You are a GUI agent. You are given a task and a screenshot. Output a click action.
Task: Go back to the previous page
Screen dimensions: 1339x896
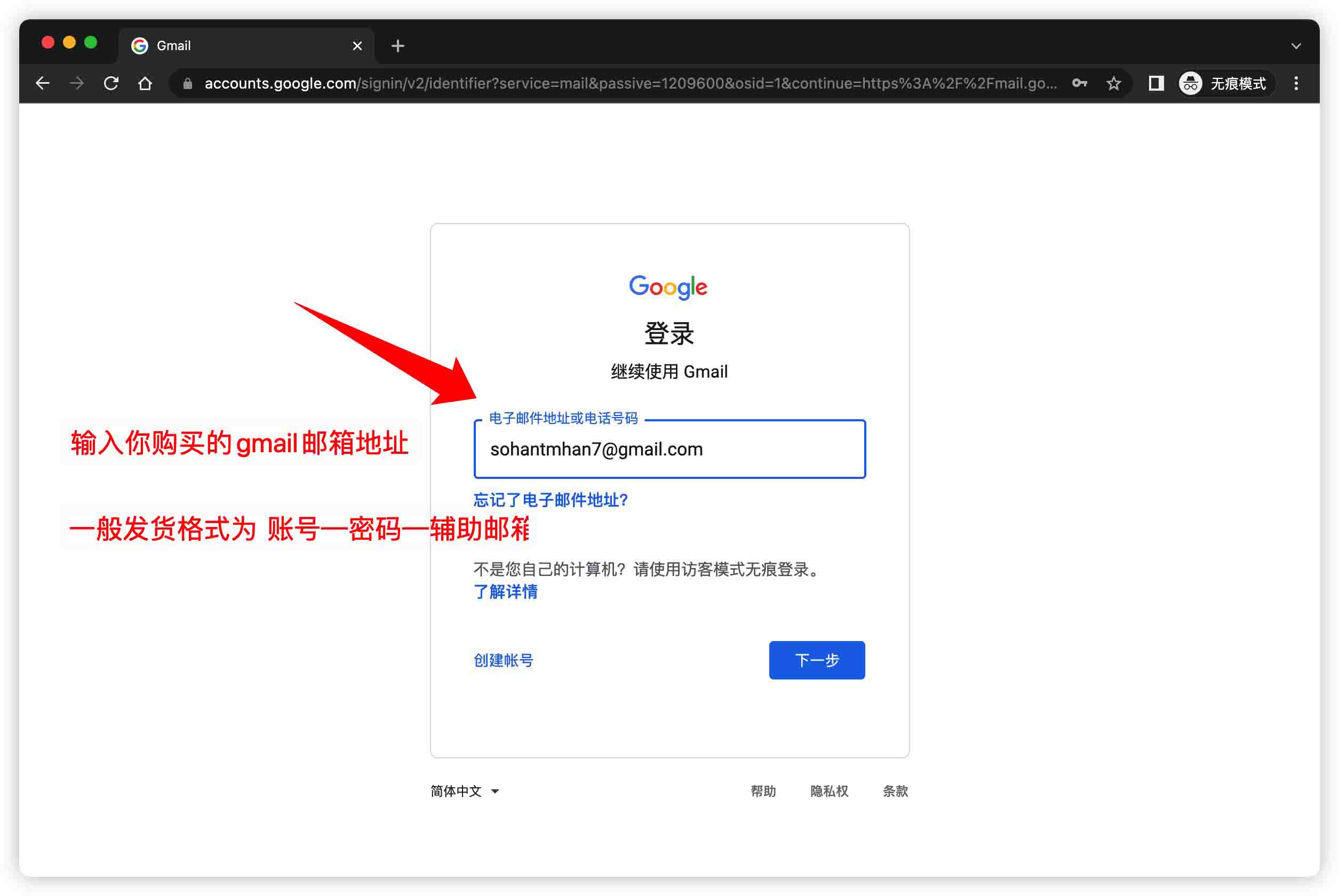pyautogui.click(x=43, y=83)
